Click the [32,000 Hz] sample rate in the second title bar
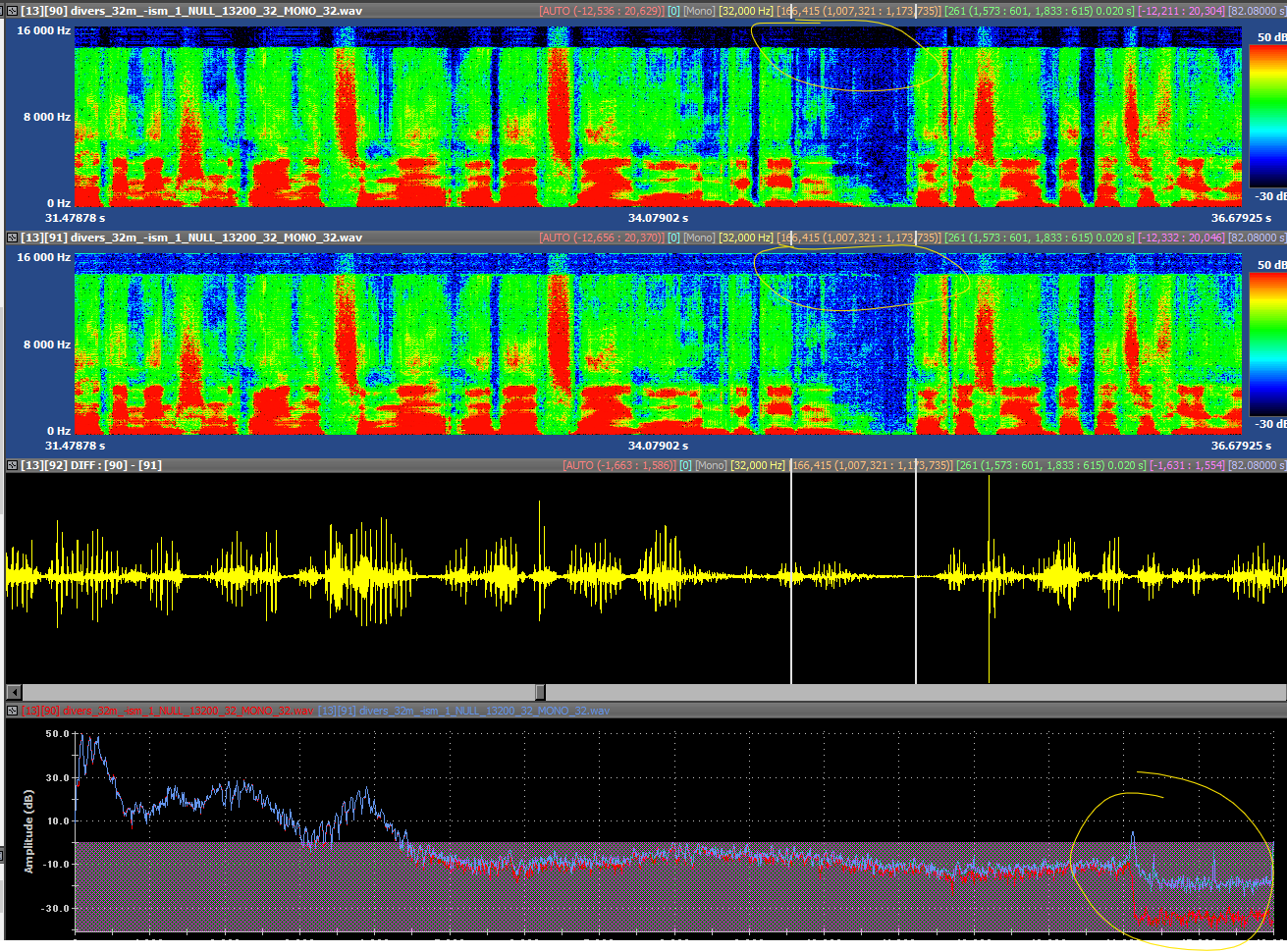This screenshot has height=952, width=1287. [745, 238]
